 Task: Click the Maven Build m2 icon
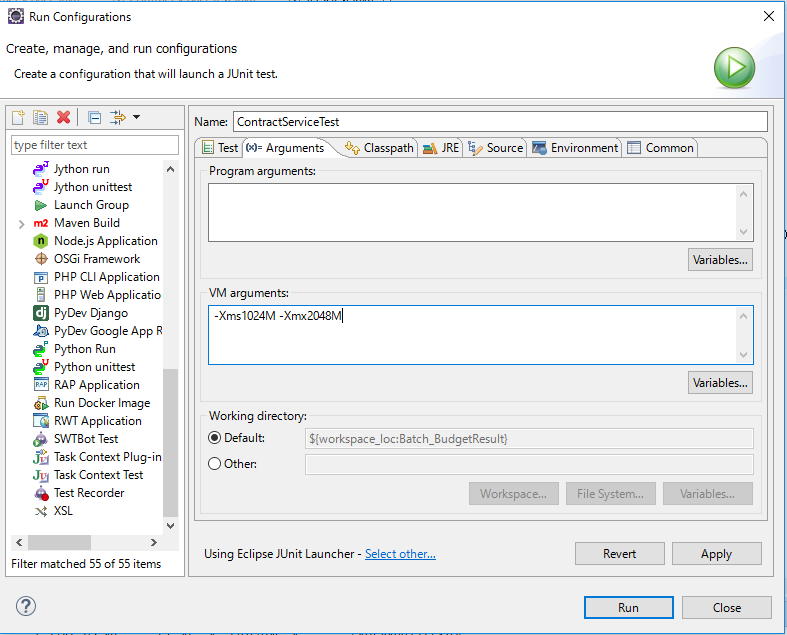pyautogui.click(x=41, y=223)
